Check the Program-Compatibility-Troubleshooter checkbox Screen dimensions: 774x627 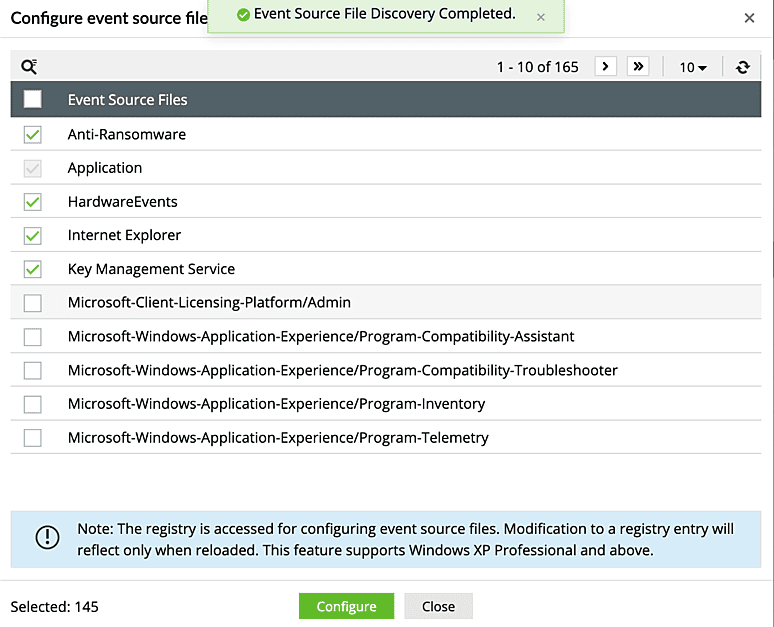pyautogui.click(x=33, y=371)
